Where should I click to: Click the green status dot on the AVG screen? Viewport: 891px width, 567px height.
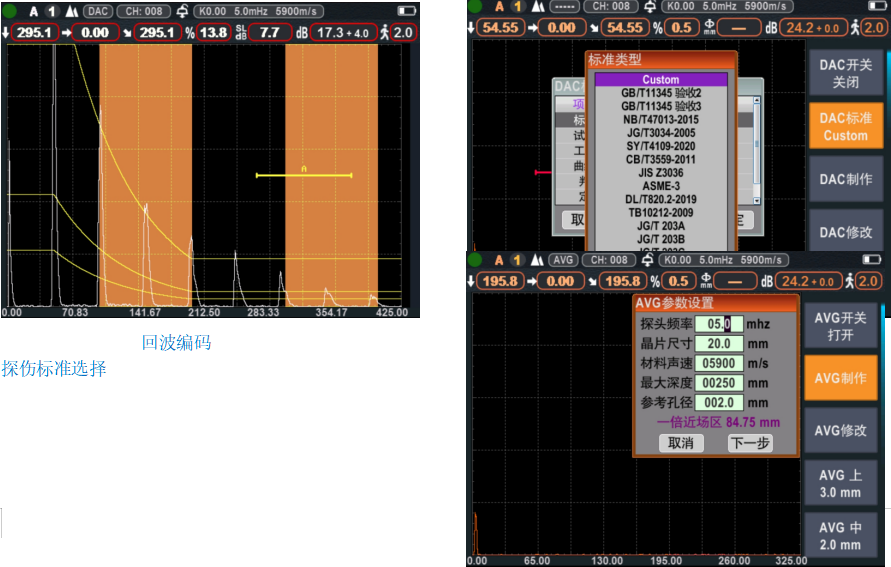tap(474, 260)
